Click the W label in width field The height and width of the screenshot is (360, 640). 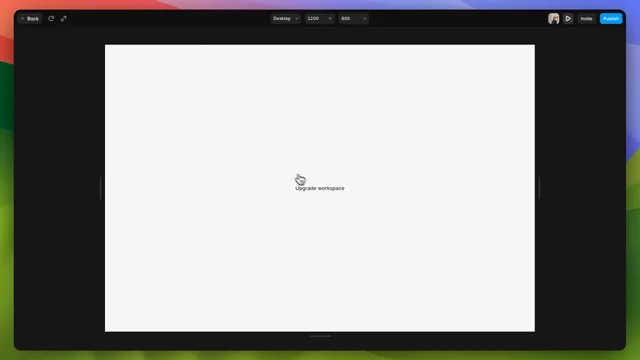(330, 18)
